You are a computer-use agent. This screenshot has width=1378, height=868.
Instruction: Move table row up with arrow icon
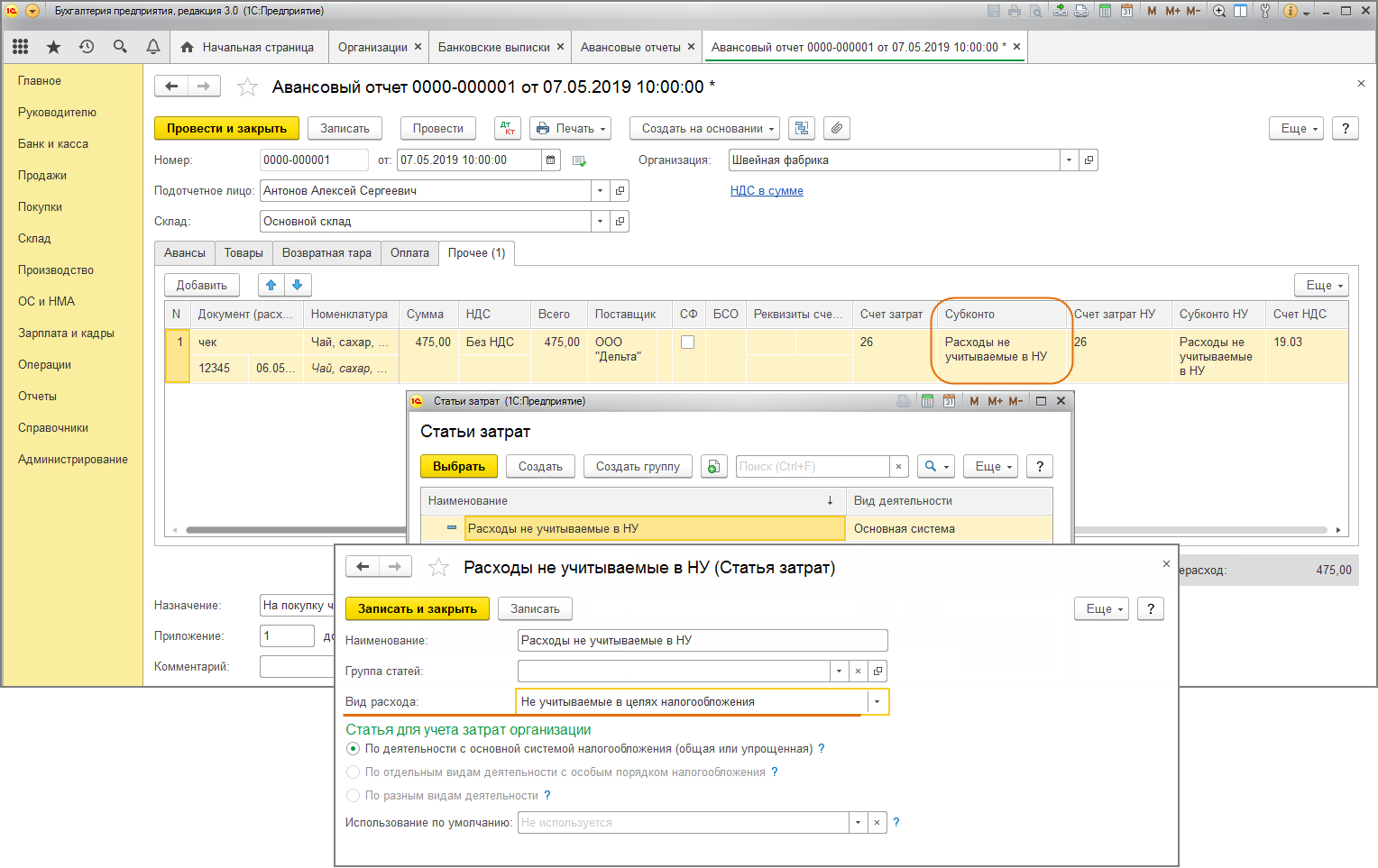pyautogui.click(x=271, y=286)
